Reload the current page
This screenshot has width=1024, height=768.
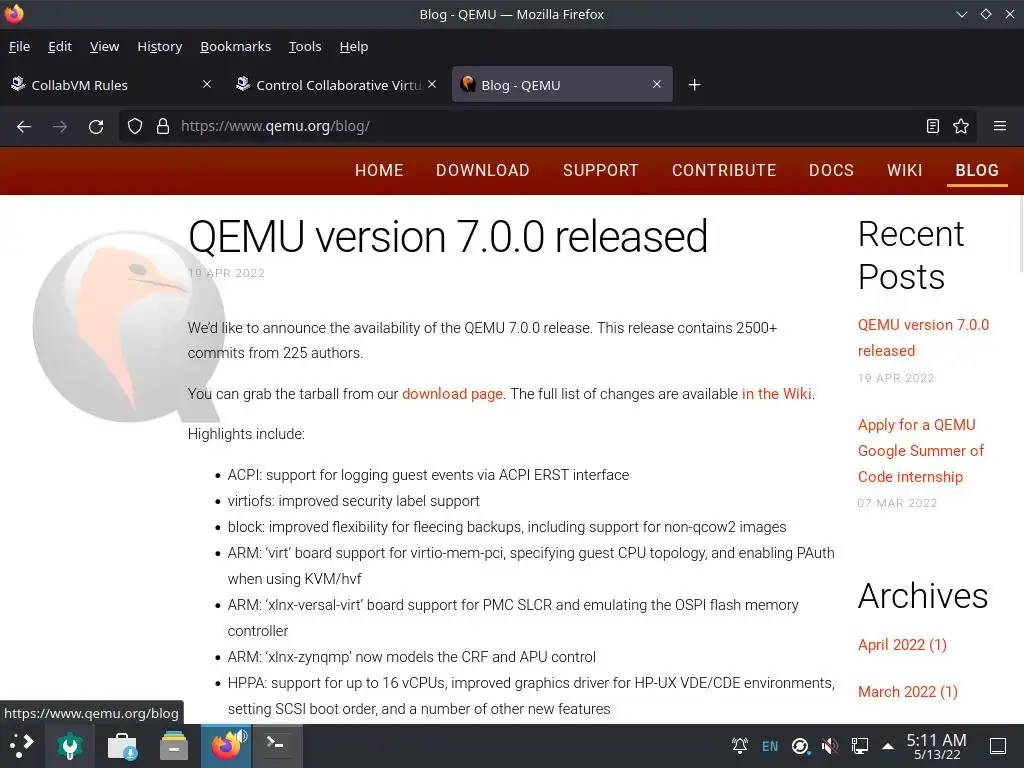tap(96, 126)
